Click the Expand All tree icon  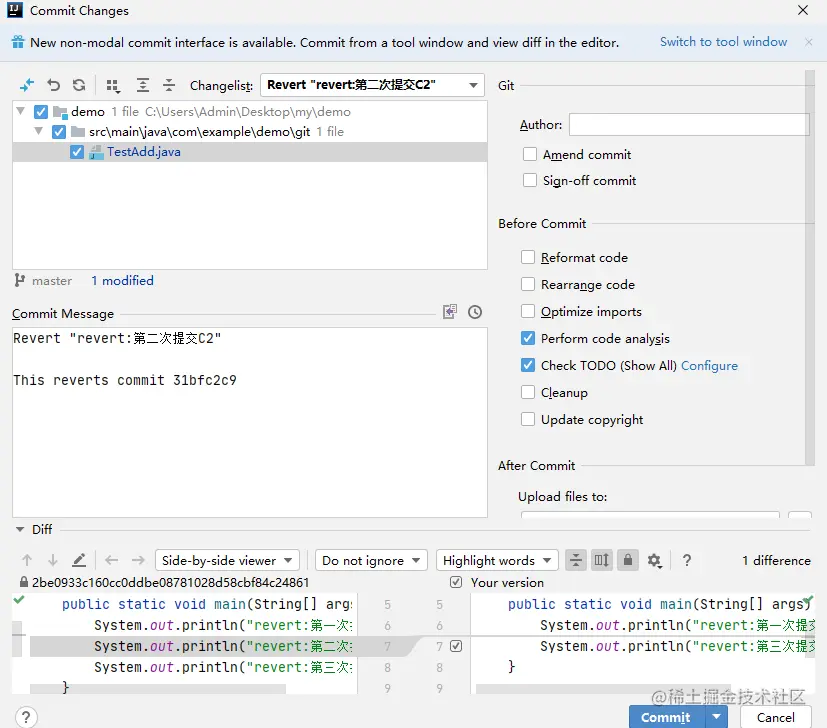click(142, 85)
